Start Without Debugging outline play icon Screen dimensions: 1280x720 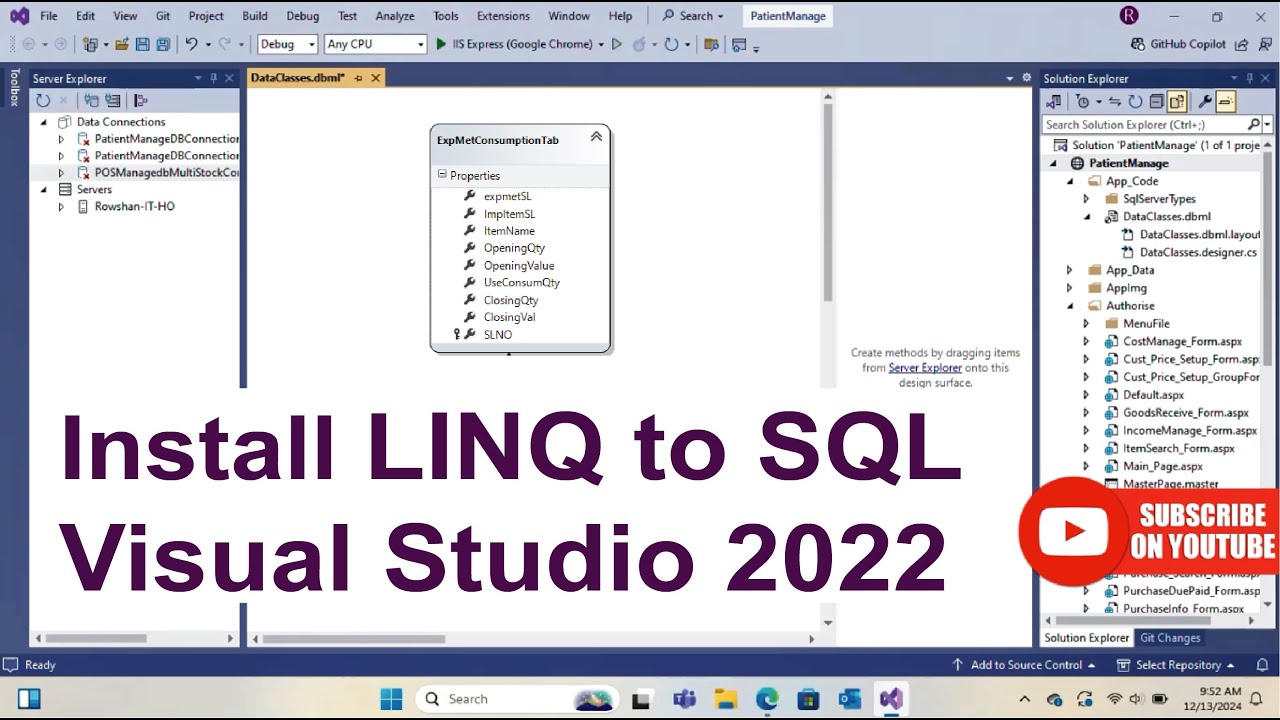pyautogui.click(x=616, y=44)
